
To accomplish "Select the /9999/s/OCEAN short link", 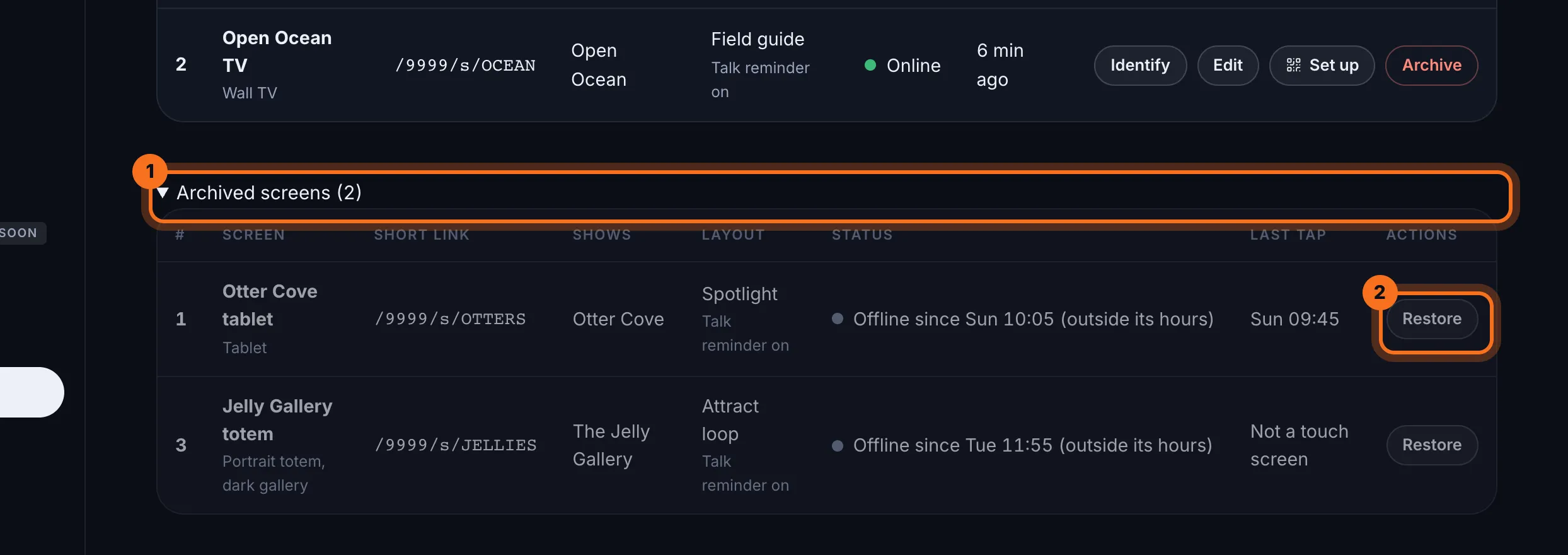I will pyautogui.click(x=465, y=66).
